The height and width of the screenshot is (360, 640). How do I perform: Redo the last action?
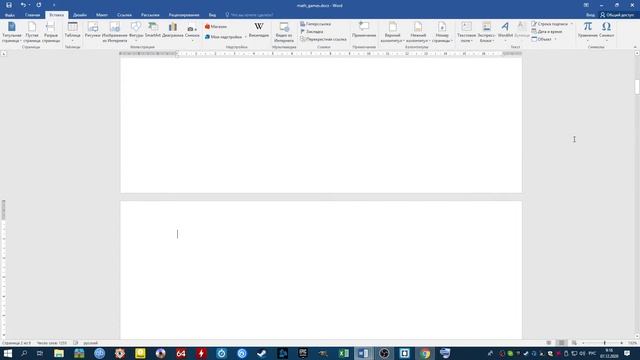tap(39, 5)
